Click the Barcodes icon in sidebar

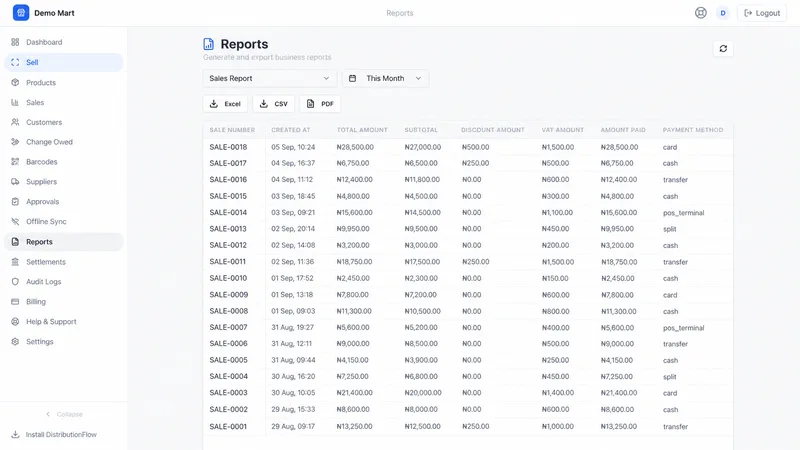(x=15, y=162)
